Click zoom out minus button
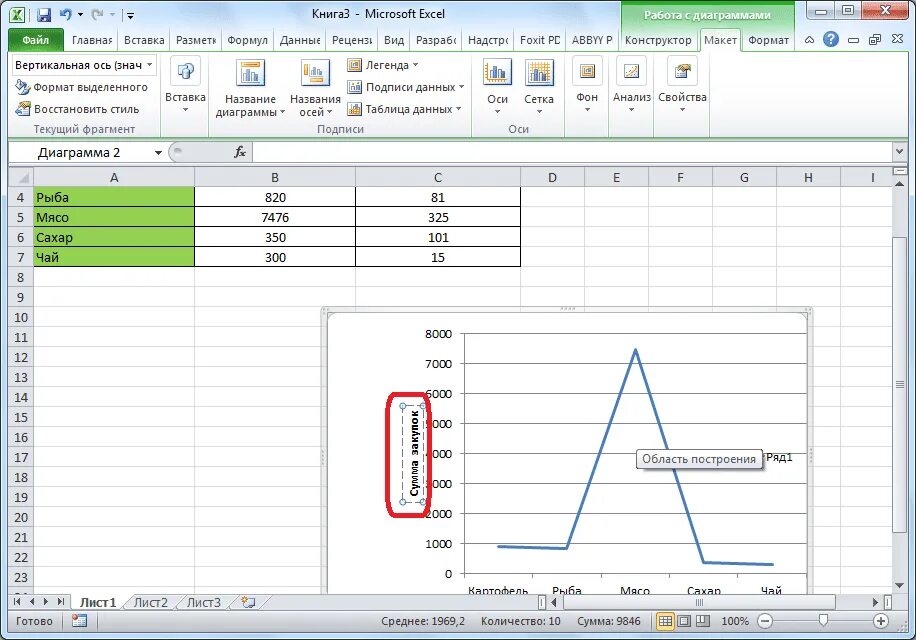 click(x=764, y=621)
